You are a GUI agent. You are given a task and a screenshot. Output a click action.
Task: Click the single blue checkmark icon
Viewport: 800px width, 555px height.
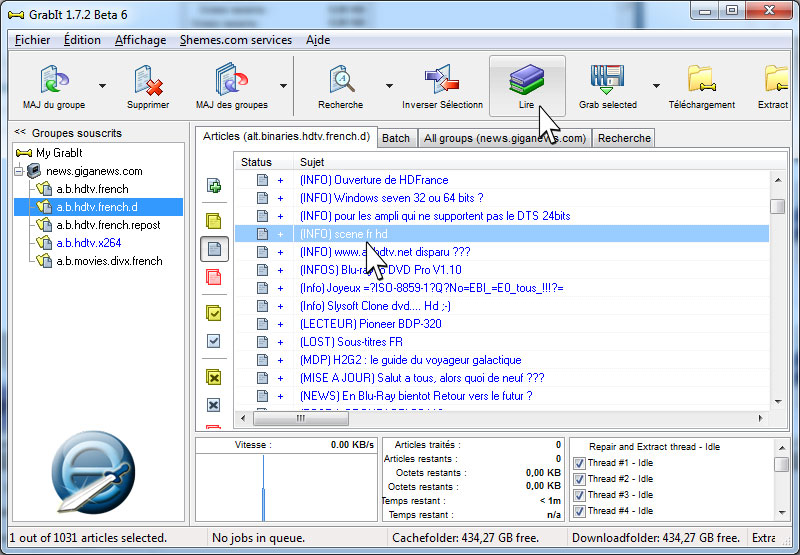click(214, 341)
